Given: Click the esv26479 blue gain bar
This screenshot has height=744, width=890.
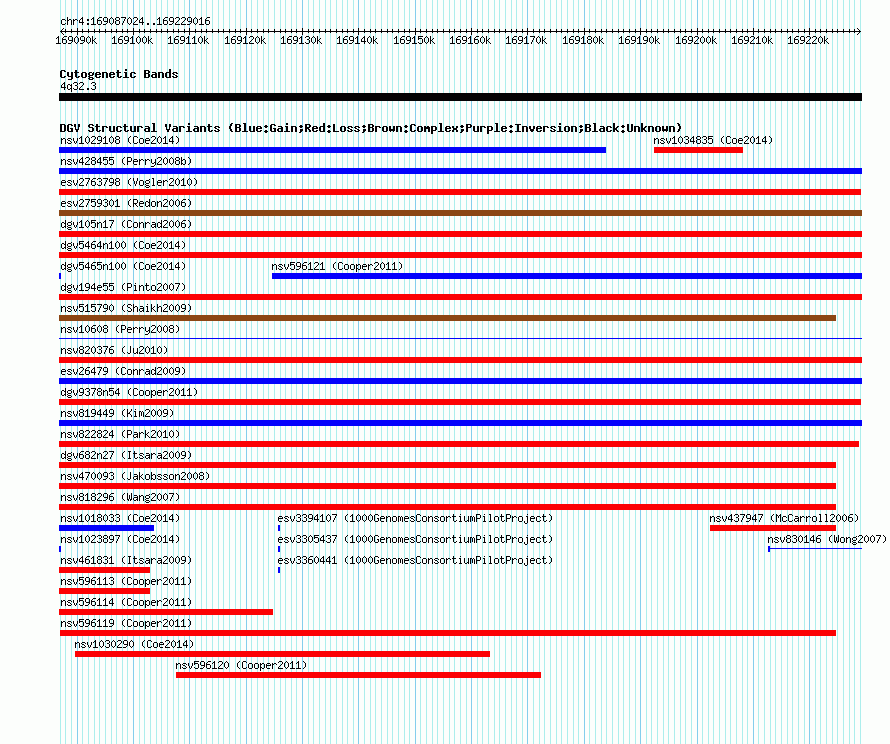Looking at the screenshot, I should [460, 381].
